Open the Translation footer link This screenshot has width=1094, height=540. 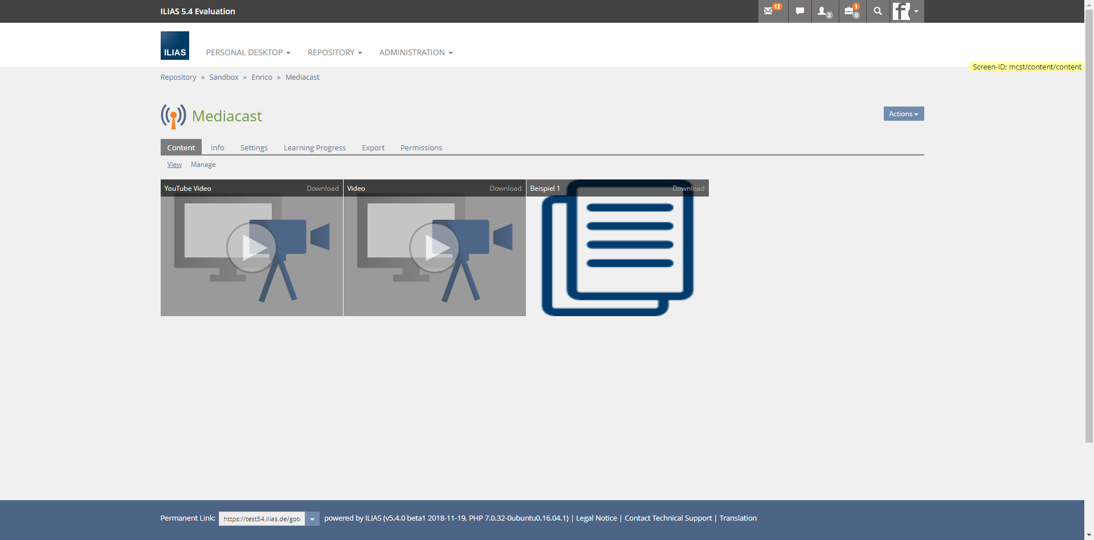pyautogui.click(x=738, y=518)
